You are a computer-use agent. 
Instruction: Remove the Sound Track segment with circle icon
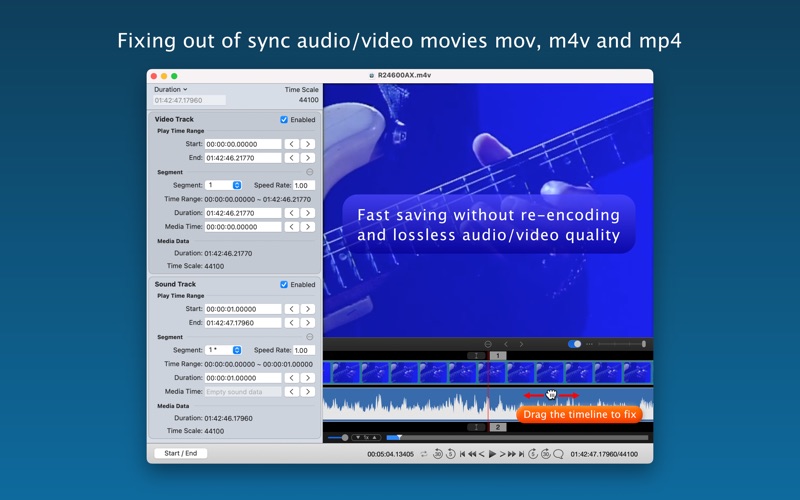310,337
